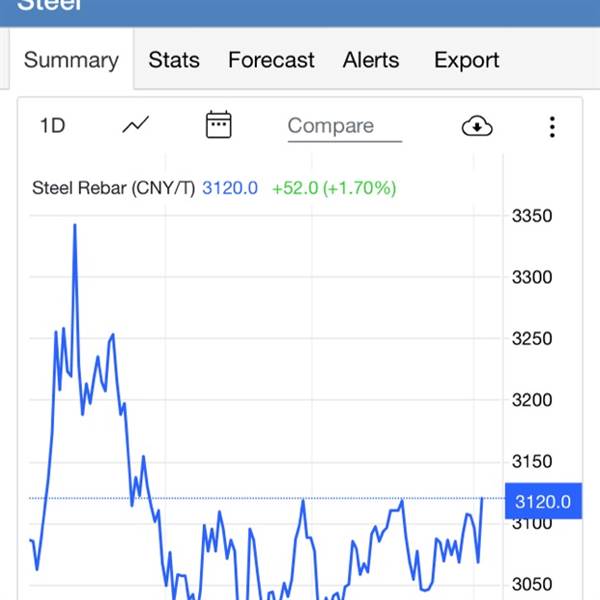
Task: Click the 3350 y-axis label
Action: point(531,216)
